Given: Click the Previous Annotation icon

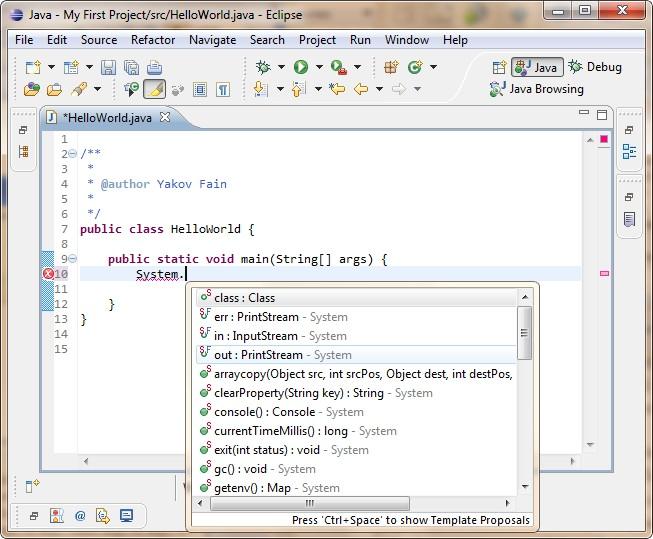Looking at the screenshot, I should [299, 89].
